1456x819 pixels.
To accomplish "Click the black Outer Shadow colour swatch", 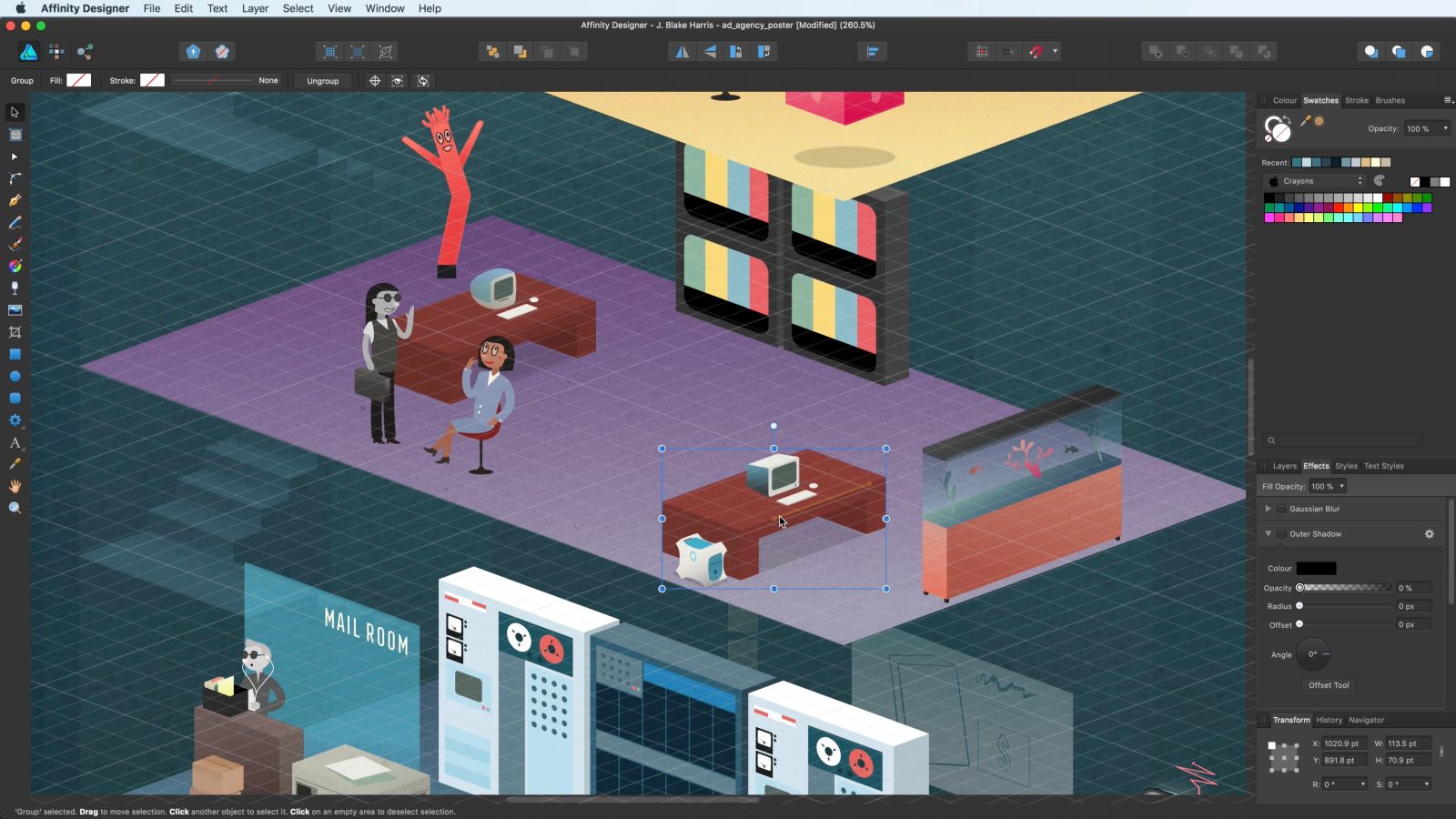I will coord(1316,569).
